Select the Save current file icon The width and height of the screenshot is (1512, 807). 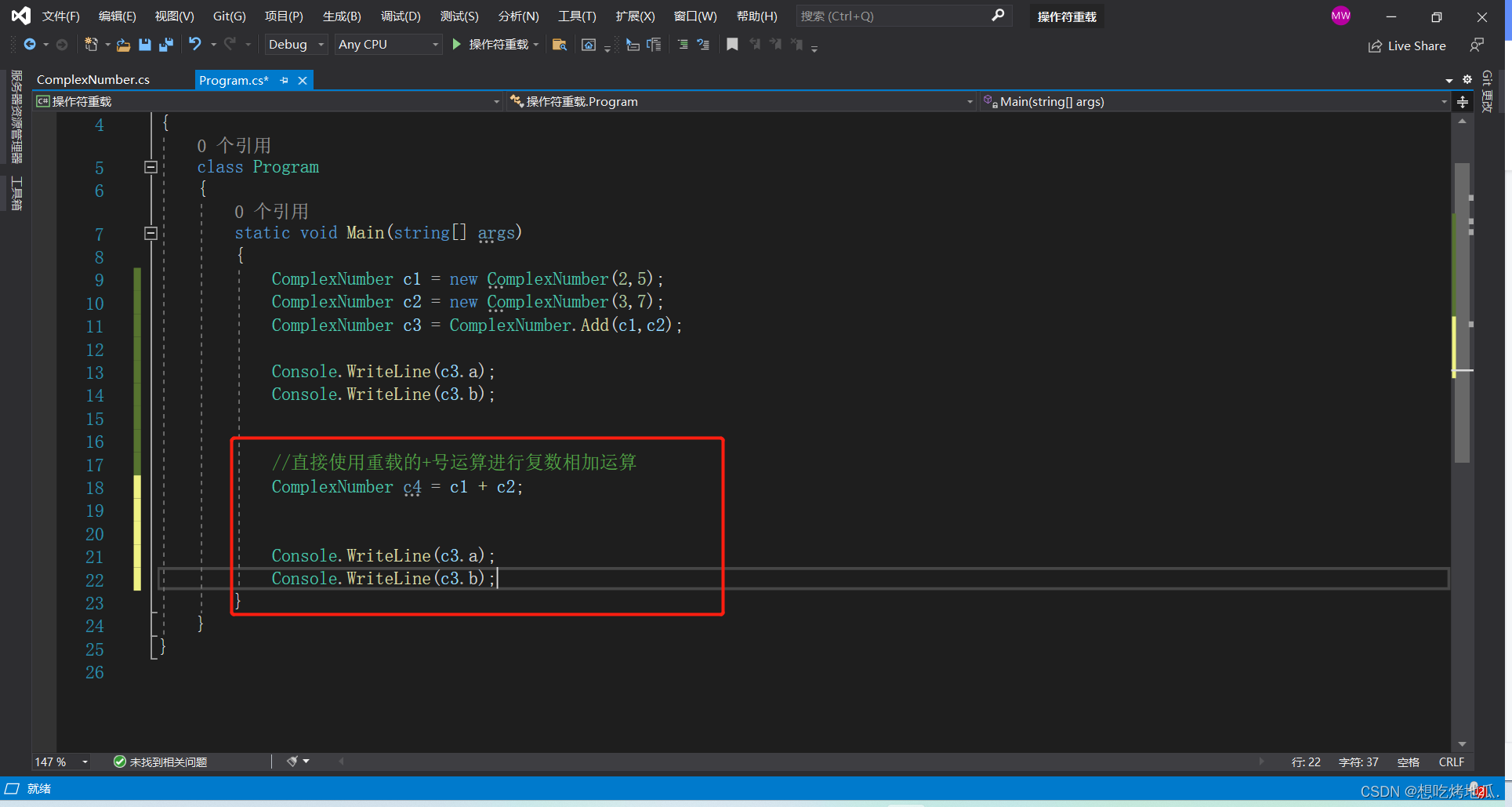pyautogui.click(x=144, y=45)
